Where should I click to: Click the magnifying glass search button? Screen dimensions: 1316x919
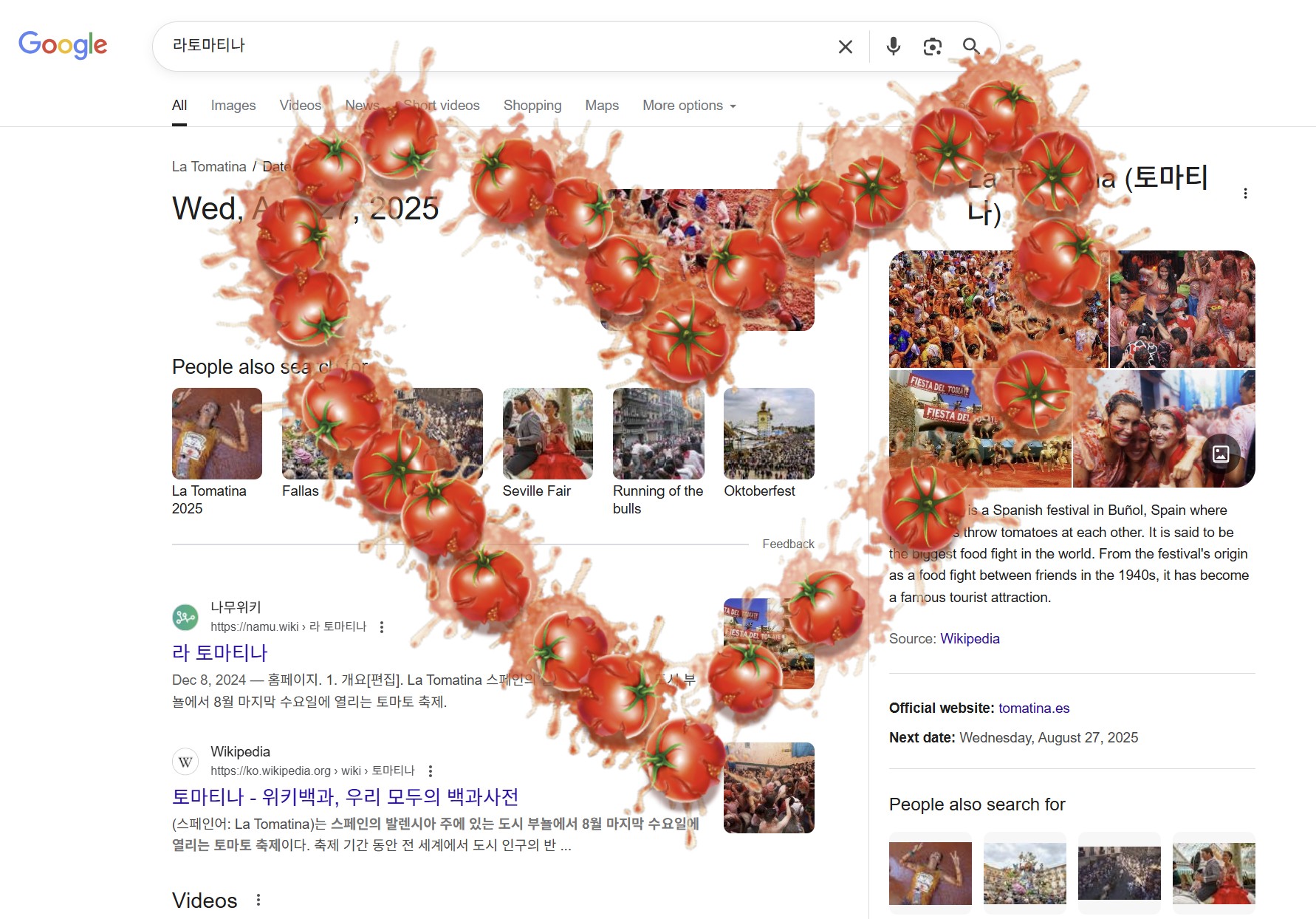click(x=971, y=47)
